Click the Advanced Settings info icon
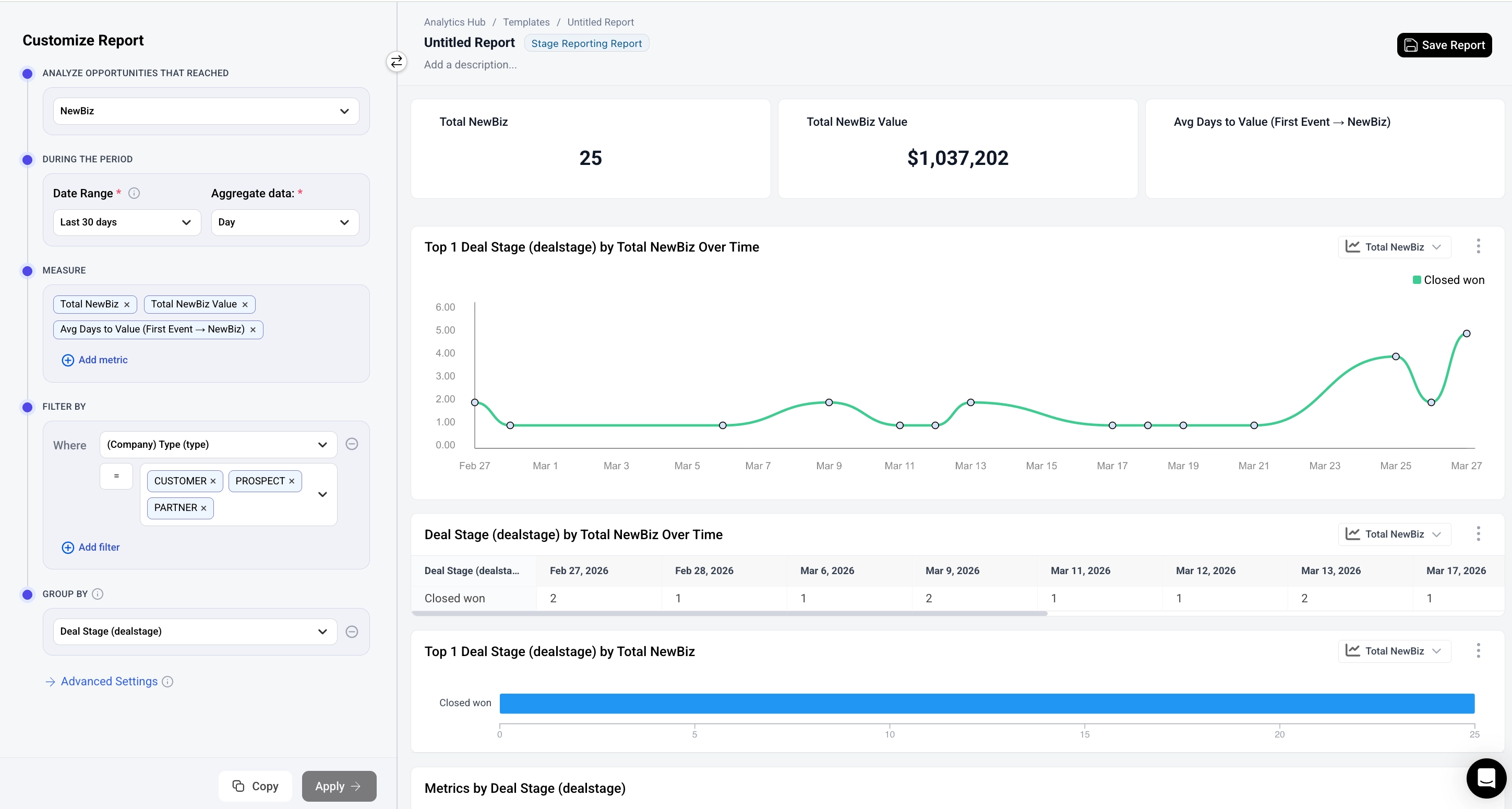 click(168, 681)
